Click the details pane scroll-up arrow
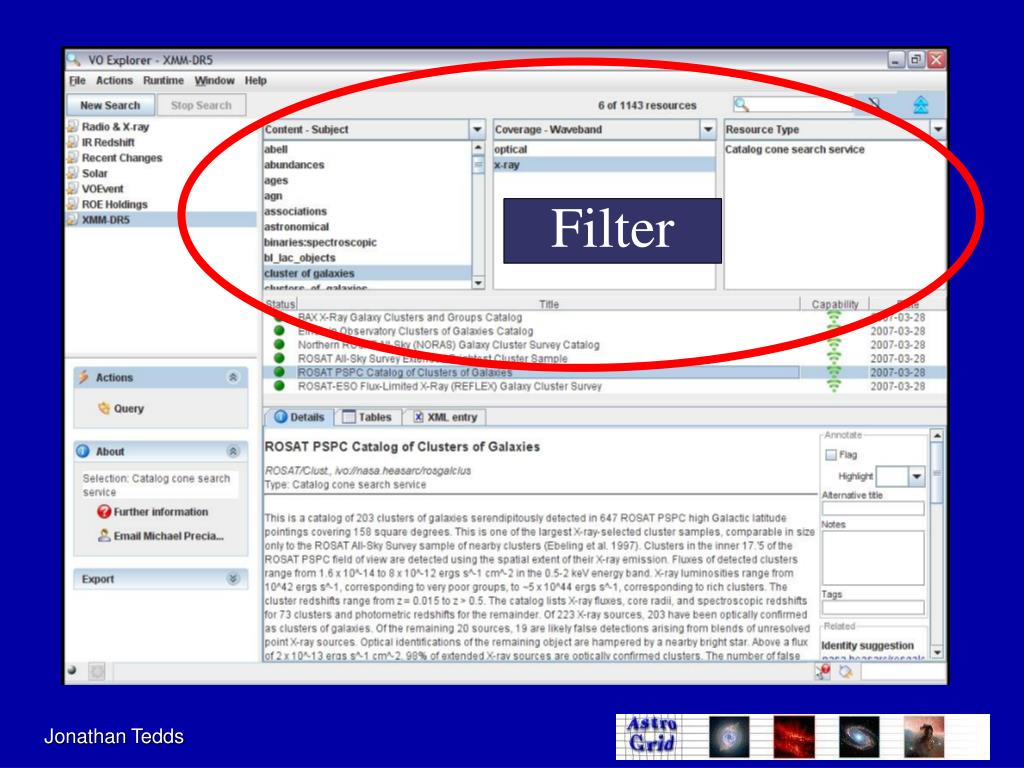The width and height of the screenshot is (1024, 768). (x=937, y=436)
